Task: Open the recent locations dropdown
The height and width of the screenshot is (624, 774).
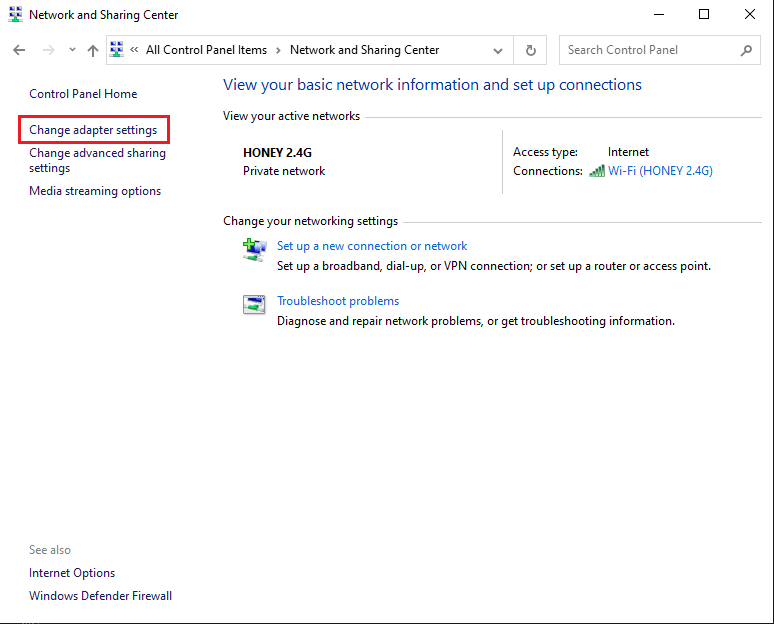Action: pyautogui.click(x=72, y=50)
